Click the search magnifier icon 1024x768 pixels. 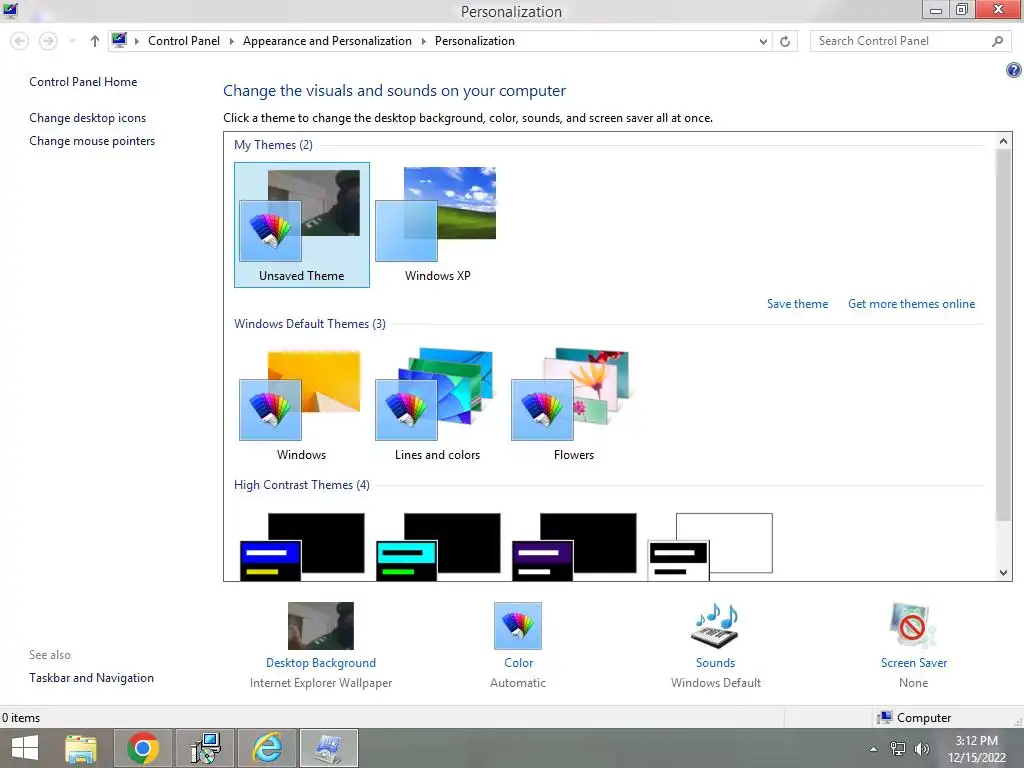997,41
